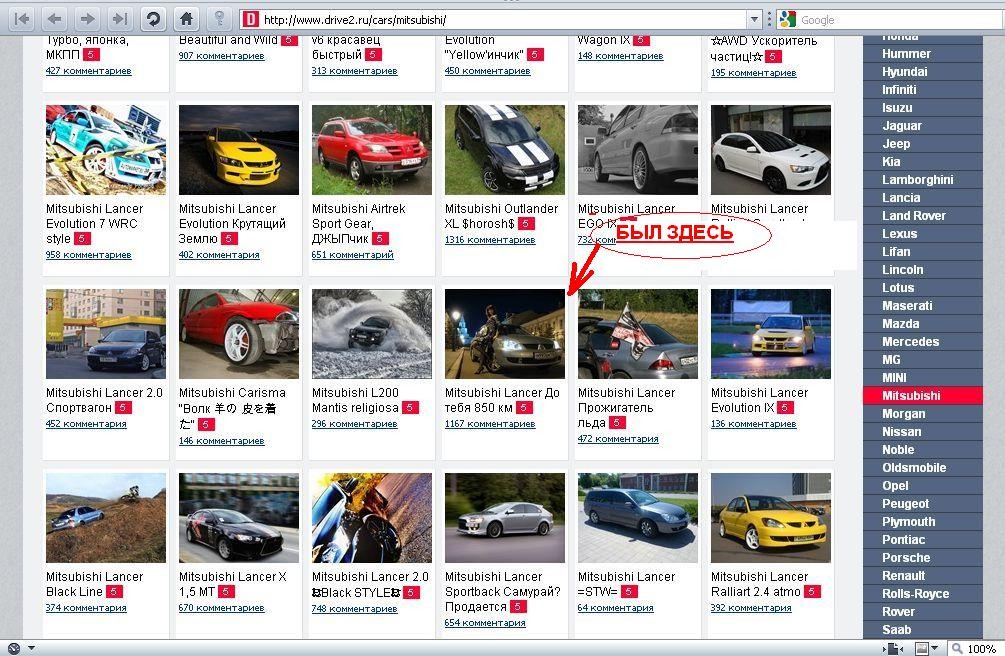Open 472 комментария link
Viewport: 1005px width, 656px height.
click(x=618, y=439)
